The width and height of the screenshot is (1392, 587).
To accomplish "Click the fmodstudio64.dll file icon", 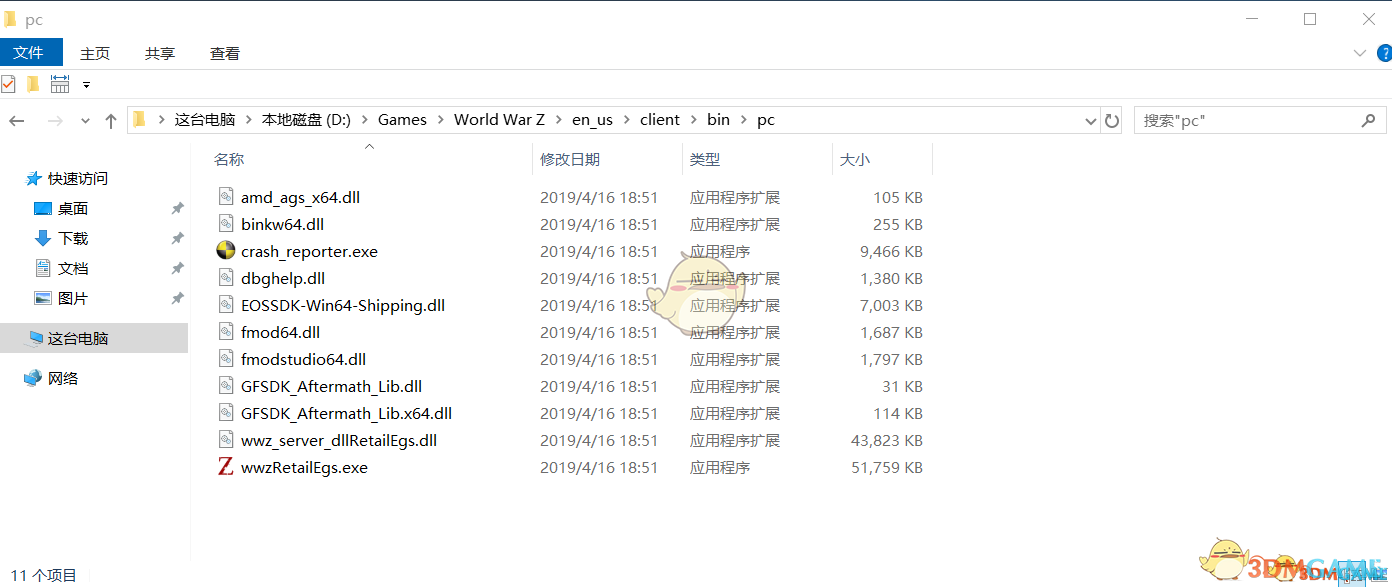I will tap(226, 359).
